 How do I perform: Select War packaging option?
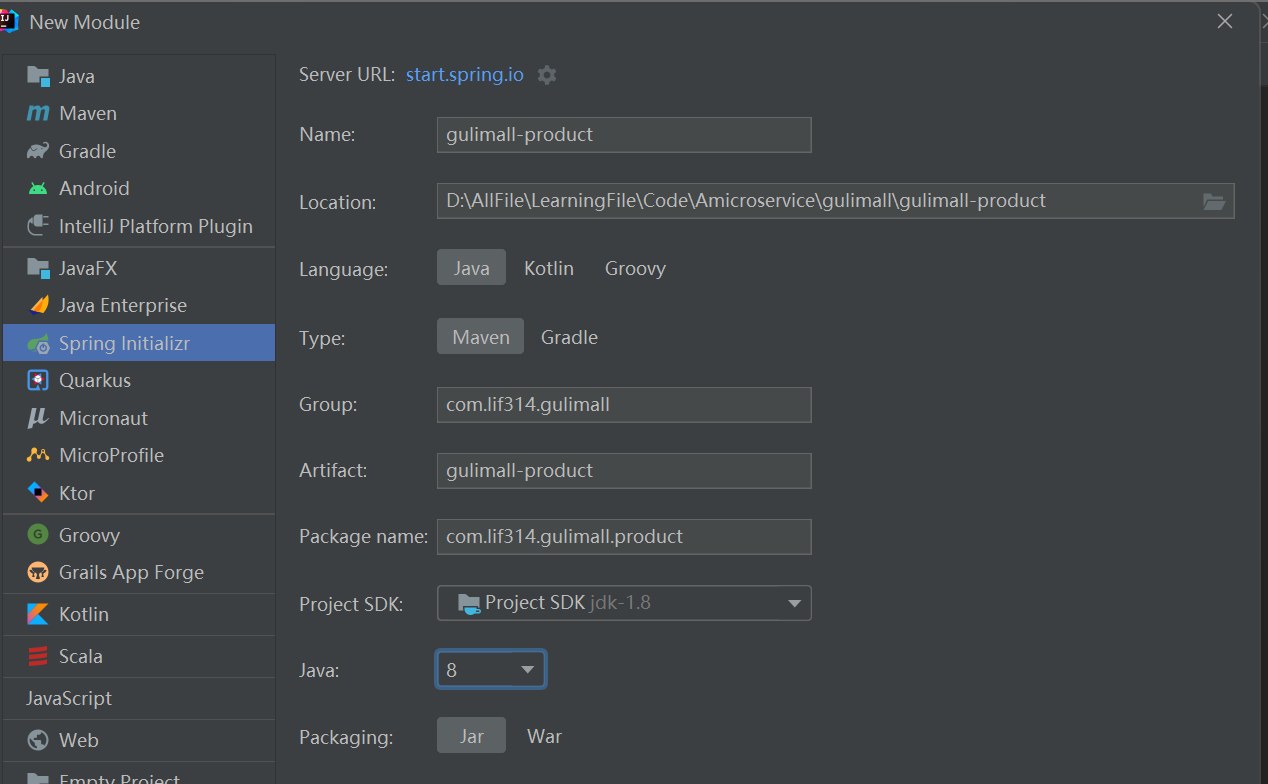coord(544,736)
